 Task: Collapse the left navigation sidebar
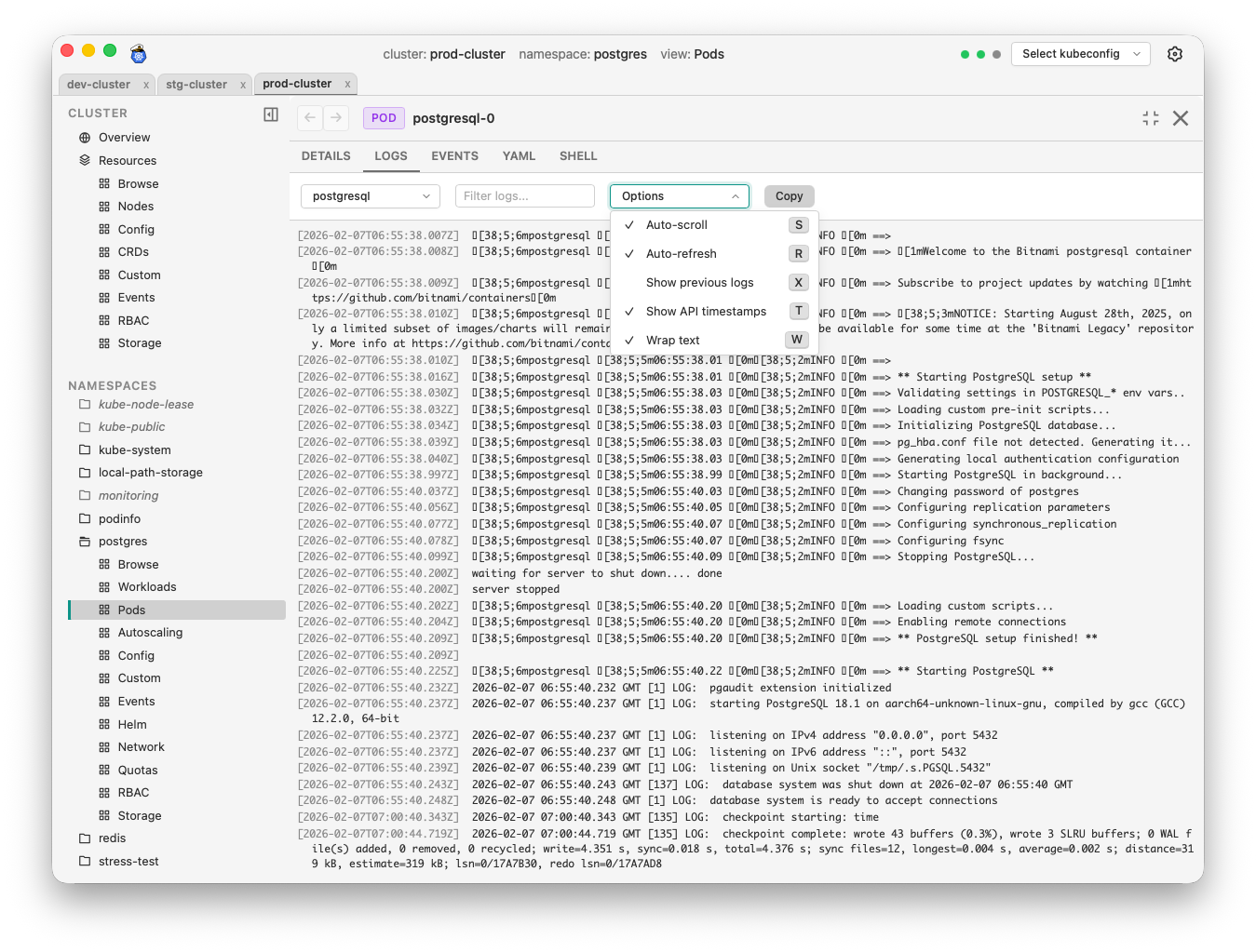pyautogui.click(x=270, y=114)
